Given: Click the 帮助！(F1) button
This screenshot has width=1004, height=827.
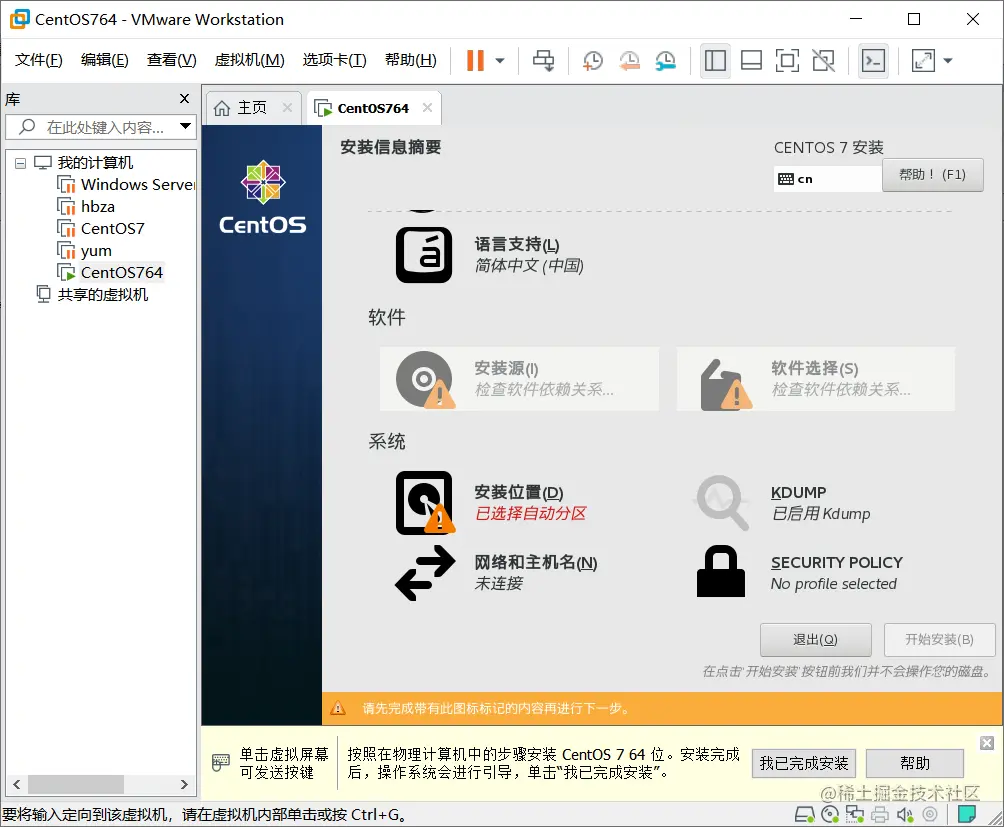Looking at the screenshot, I should pyautogui.click(x=932, y=175).
